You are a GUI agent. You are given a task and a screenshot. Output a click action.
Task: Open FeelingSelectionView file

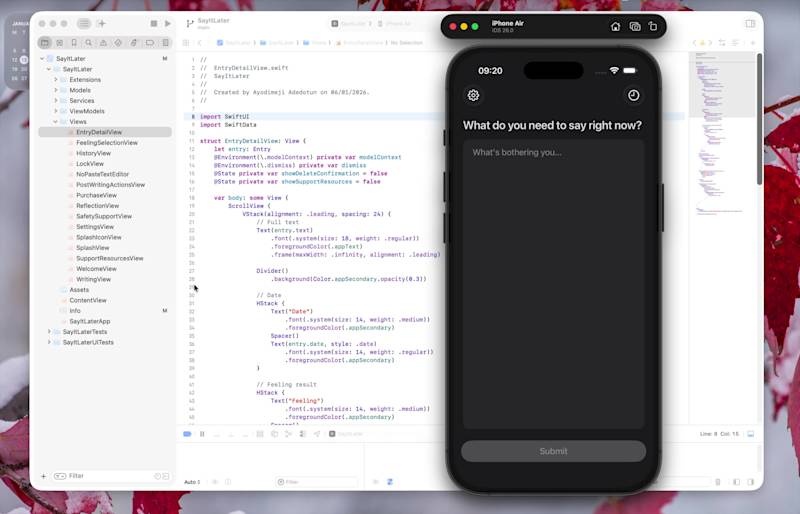point(107,143)
